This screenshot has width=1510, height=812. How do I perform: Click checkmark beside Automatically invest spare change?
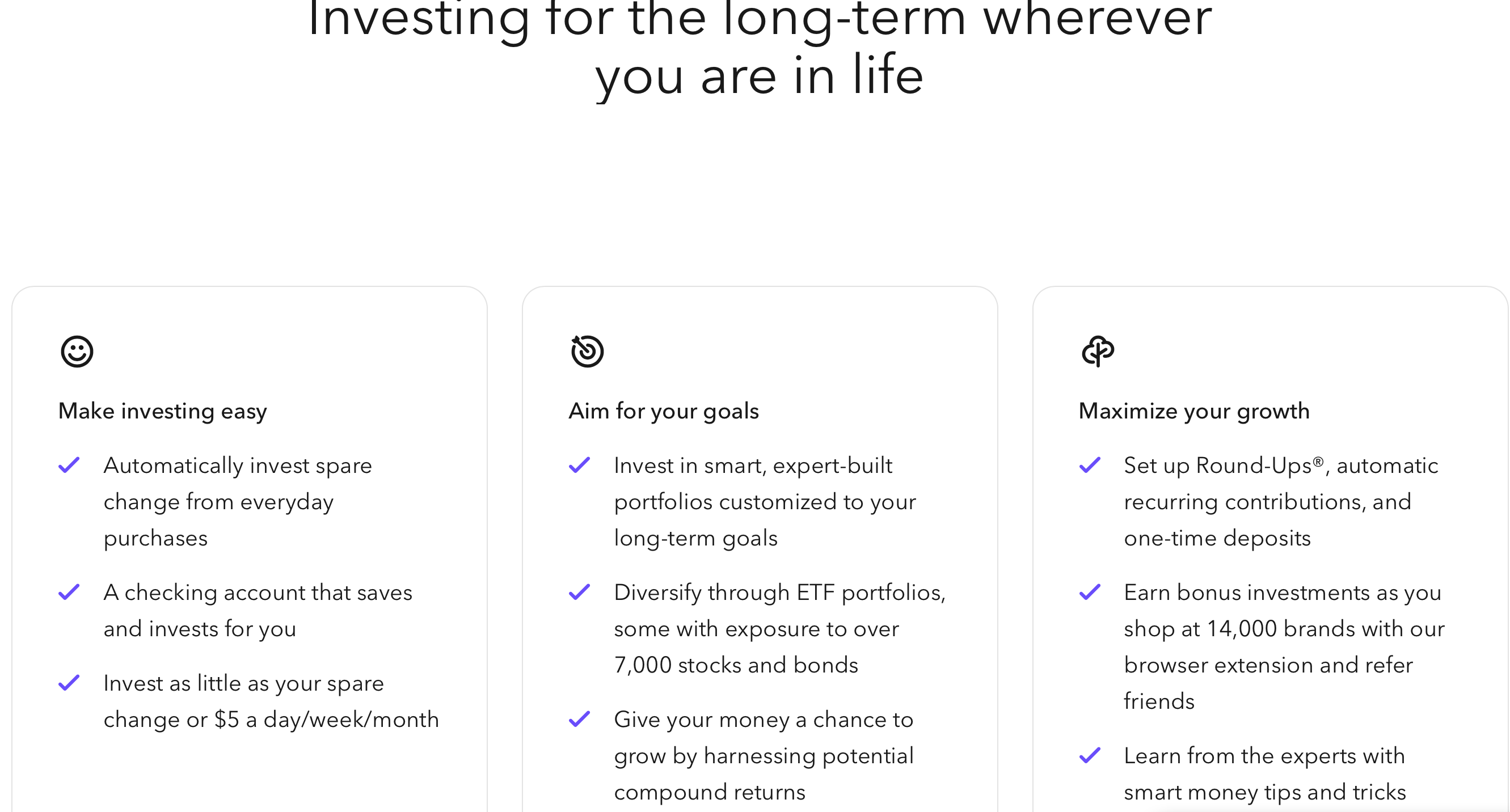pos(69,465)
